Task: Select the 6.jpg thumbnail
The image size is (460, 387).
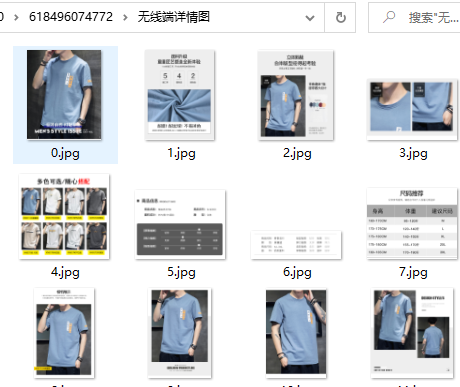Action: (296, 245)
